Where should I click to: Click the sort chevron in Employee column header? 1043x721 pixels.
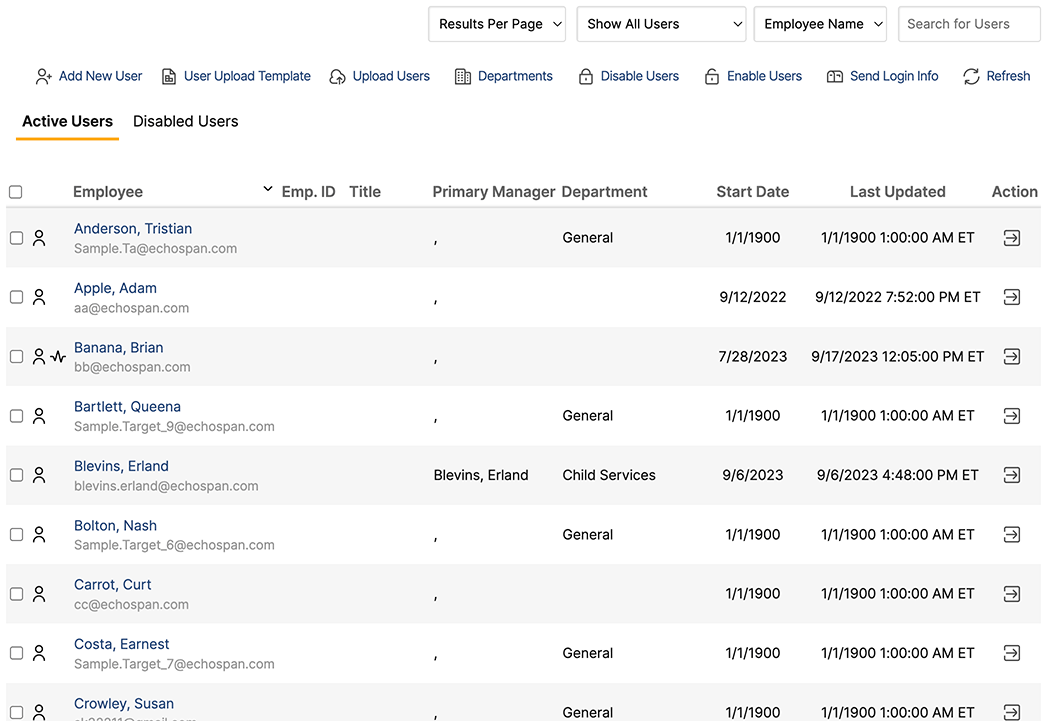267,189
